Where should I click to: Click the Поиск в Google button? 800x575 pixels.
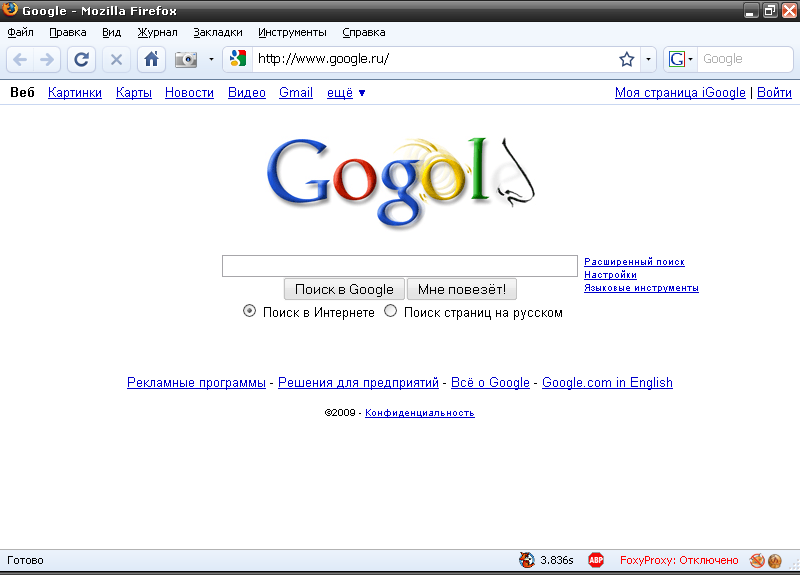pos(344,289)
